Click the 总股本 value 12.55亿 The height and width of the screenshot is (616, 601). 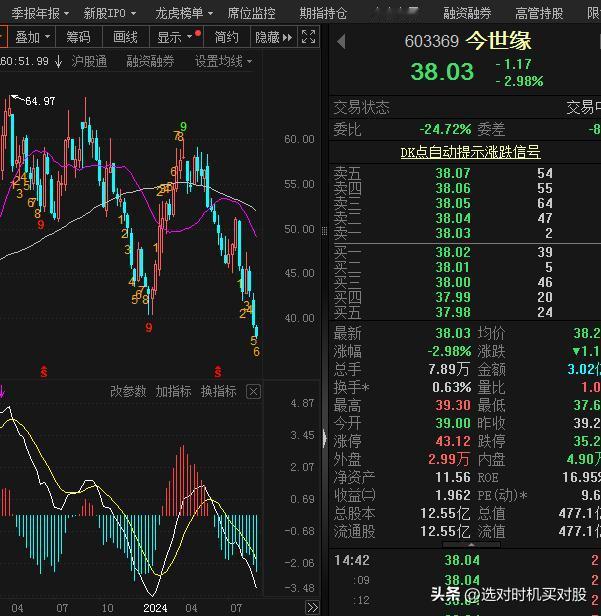445,513
